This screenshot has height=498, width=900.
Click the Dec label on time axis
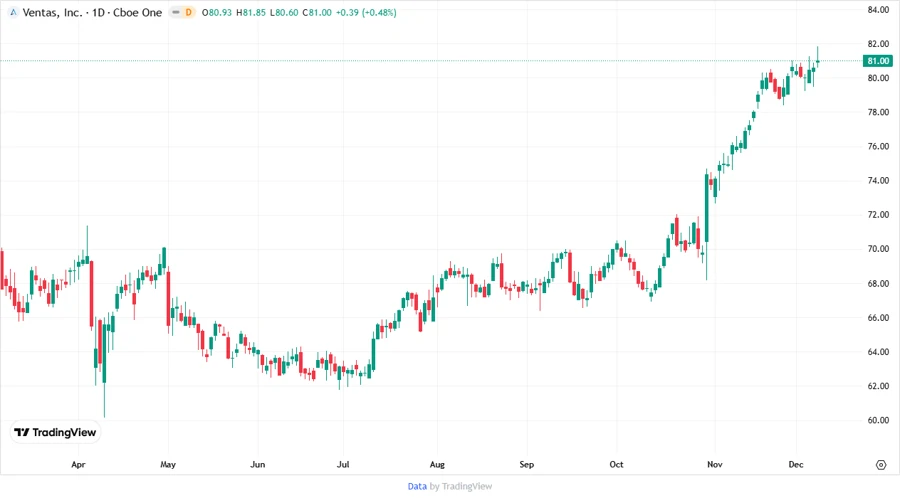(796, 465)
